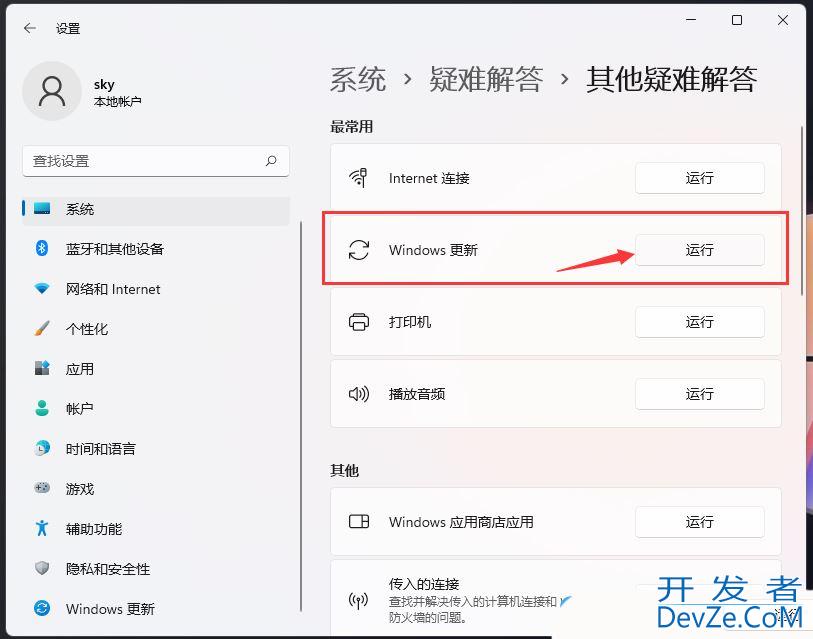Click the 帐户 sidebar label
This screenshot has width=813, height=639.
pos(80,409)
